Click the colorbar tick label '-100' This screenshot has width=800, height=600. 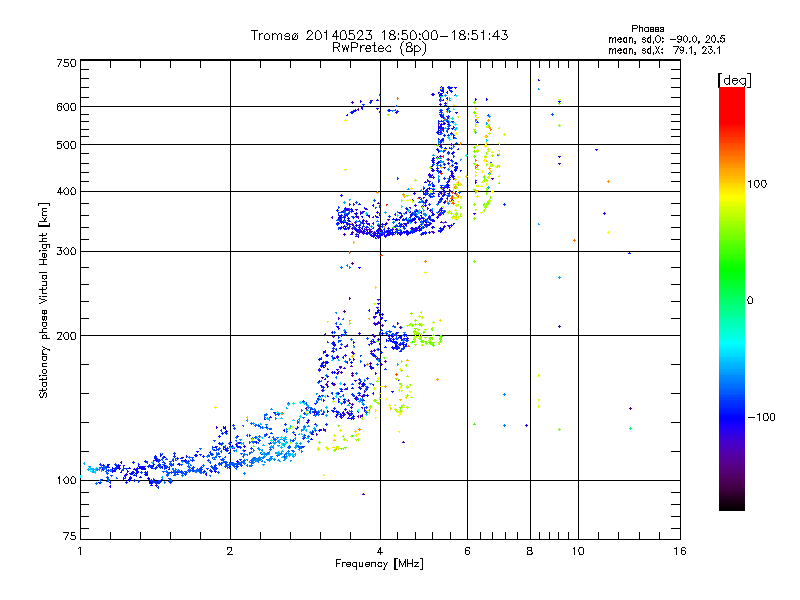pyautogui.click(x=762, y=417)
